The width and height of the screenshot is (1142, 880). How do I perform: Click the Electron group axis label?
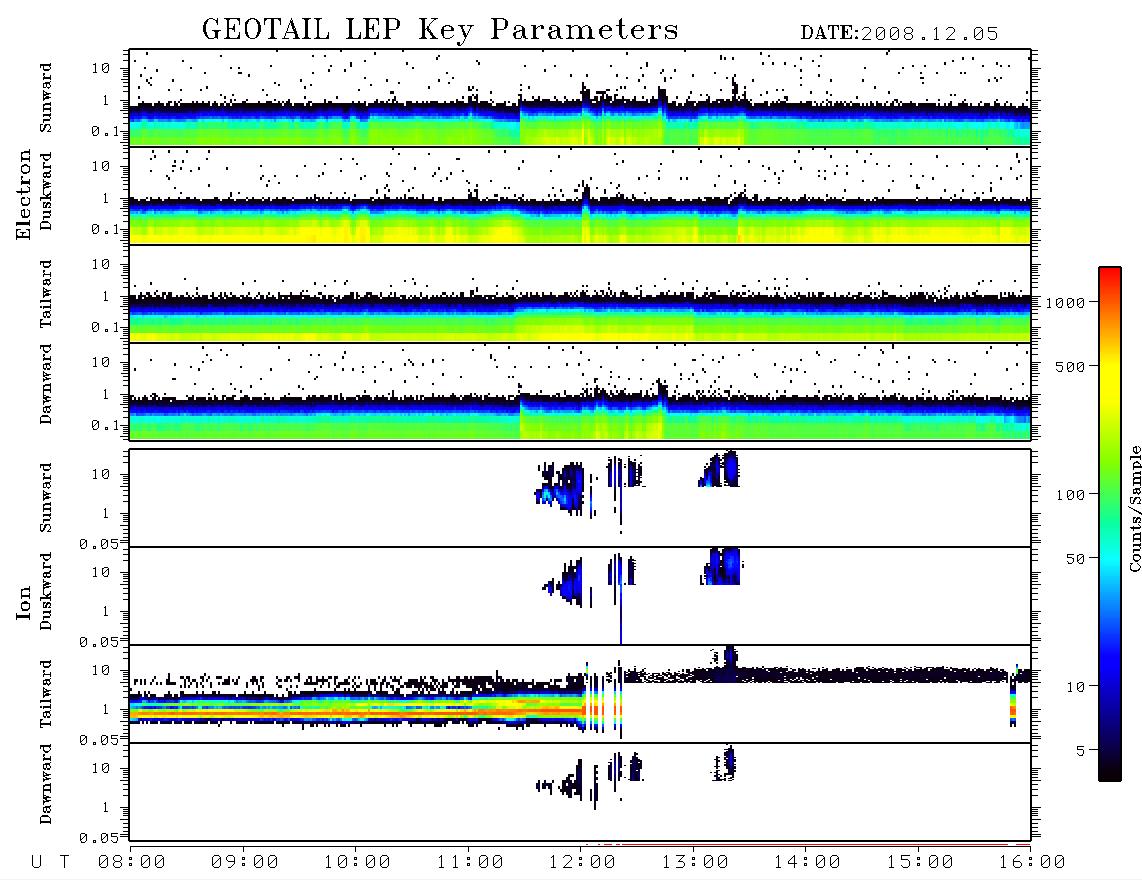(24, 194)
